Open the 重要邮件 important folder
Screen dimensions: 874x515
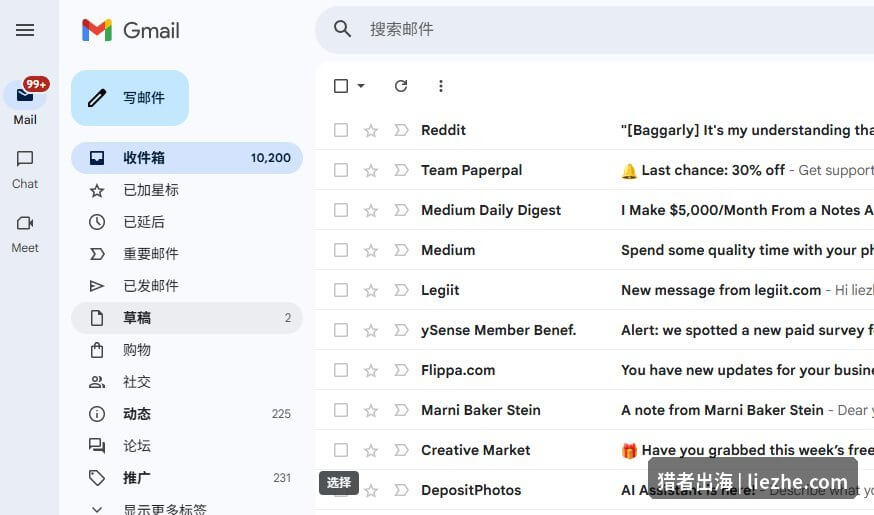tap(187, 254)
